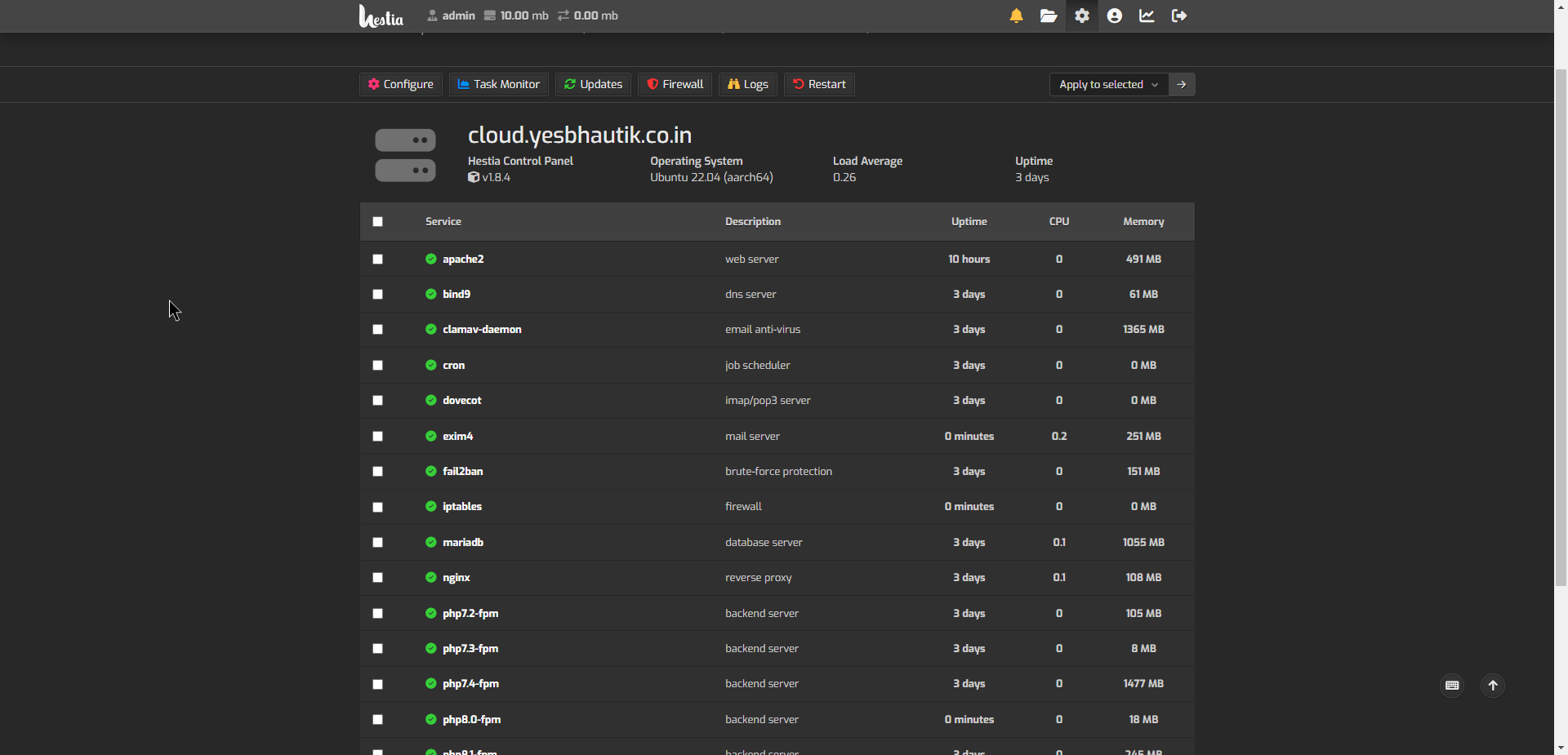The height and width of the screenshot is (755, 1568).
Task: Check the php7.2-fpm service checkbox
Action: [377, 613]
